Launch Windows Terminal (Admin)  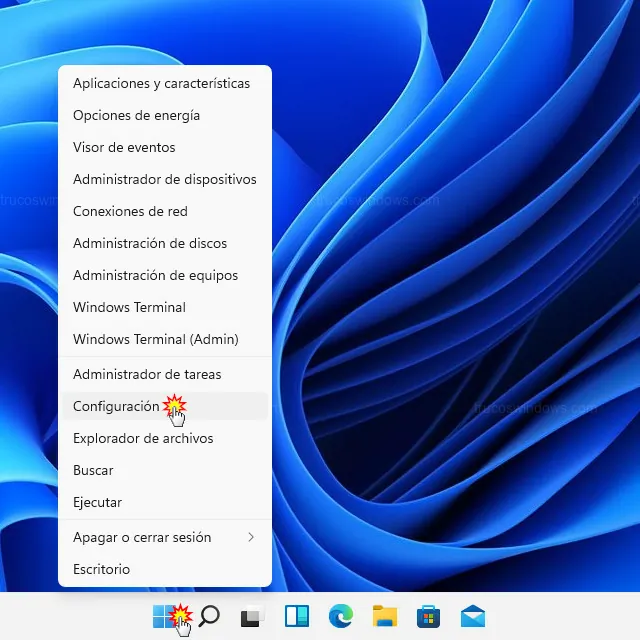[x=156, y=339]
